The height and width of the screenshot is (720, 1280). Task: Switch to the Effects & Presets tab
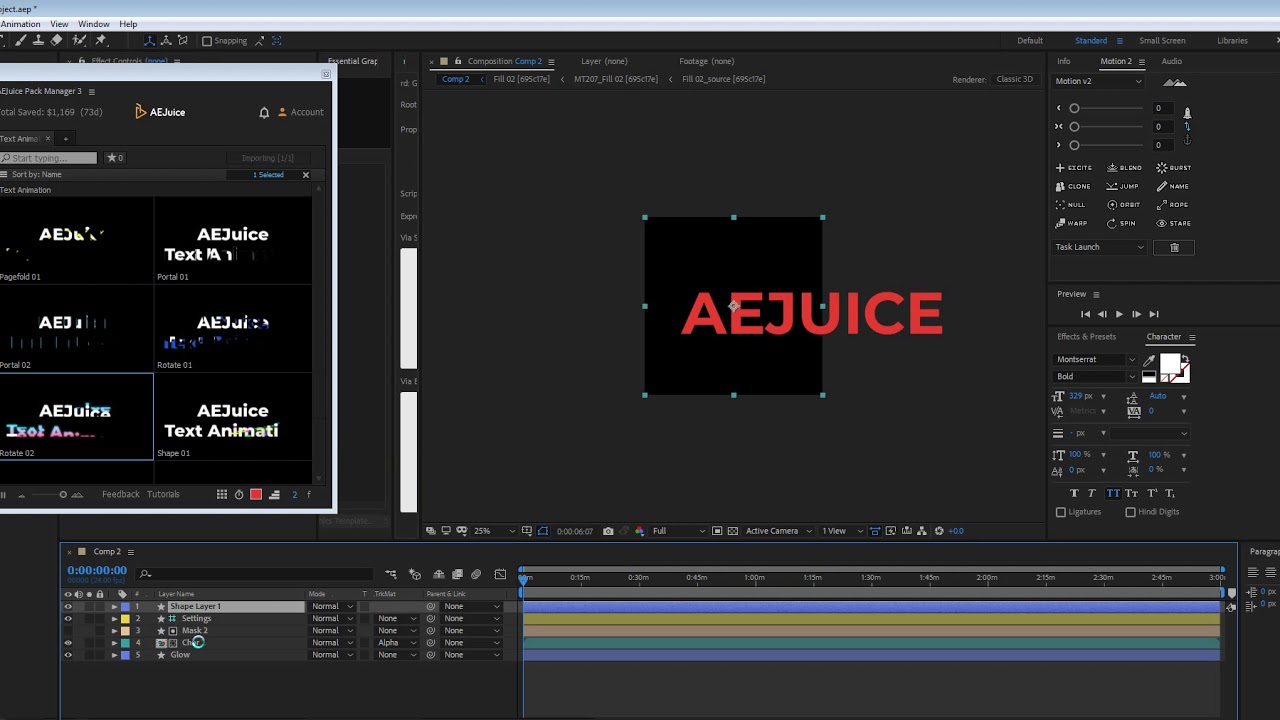click(x=1086, y=337)
